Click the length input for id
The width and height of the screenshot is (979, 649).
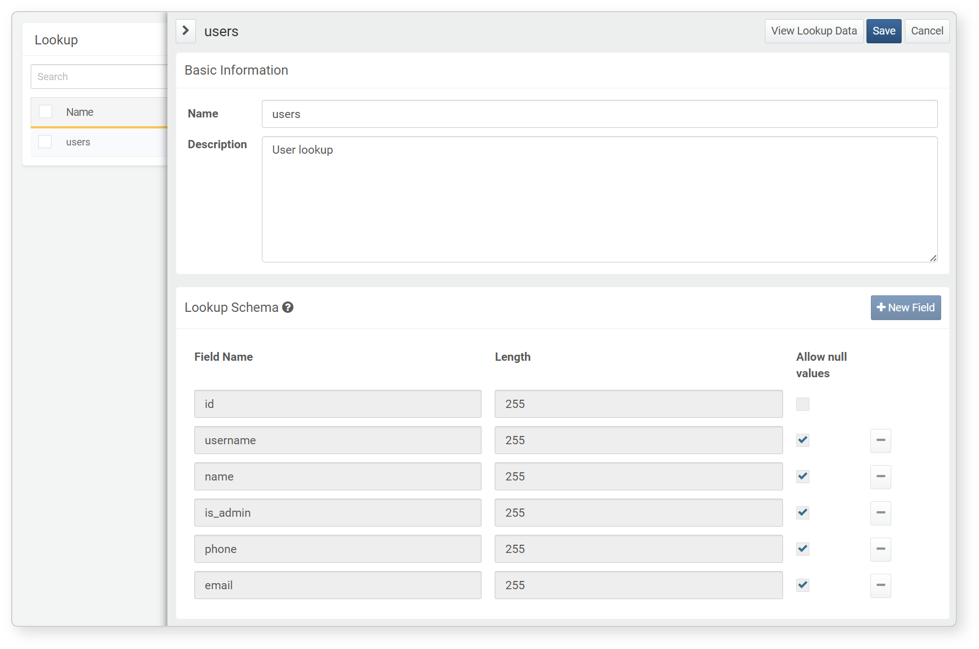(x=639, y=404)
